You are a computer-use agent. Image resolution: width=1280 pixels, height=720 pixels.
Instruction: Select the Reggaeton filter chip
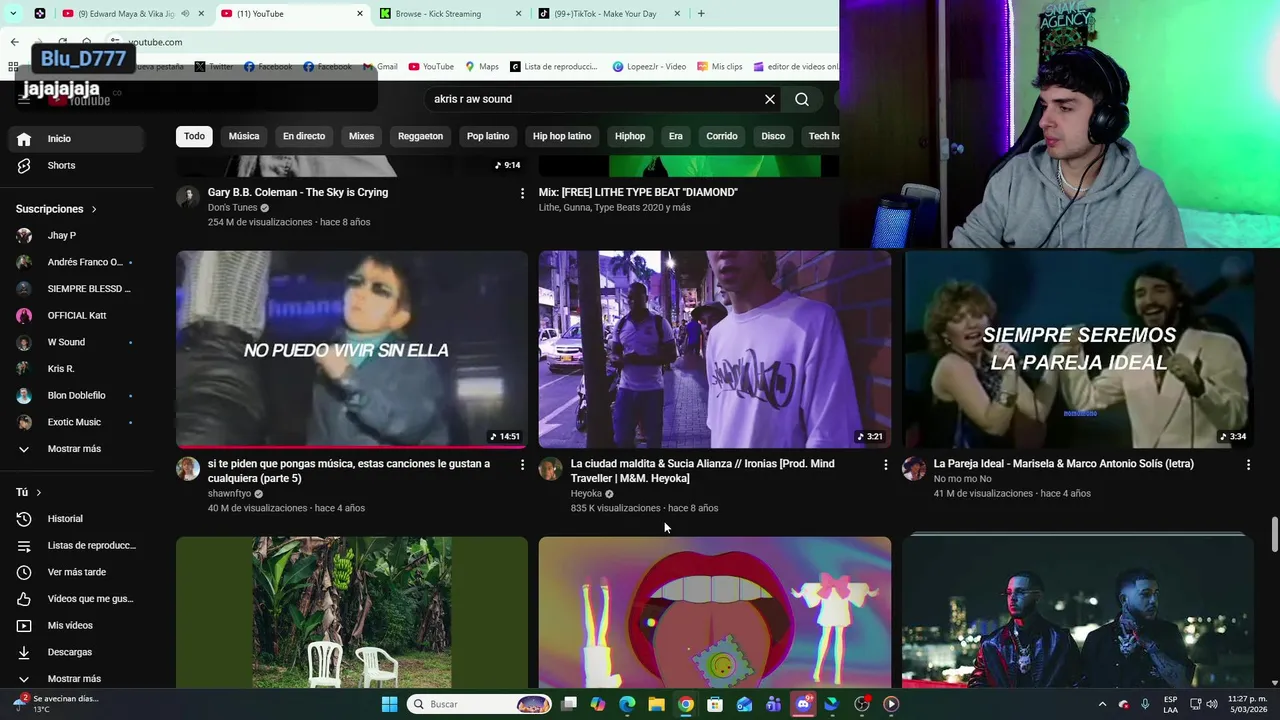pos(420,136)
